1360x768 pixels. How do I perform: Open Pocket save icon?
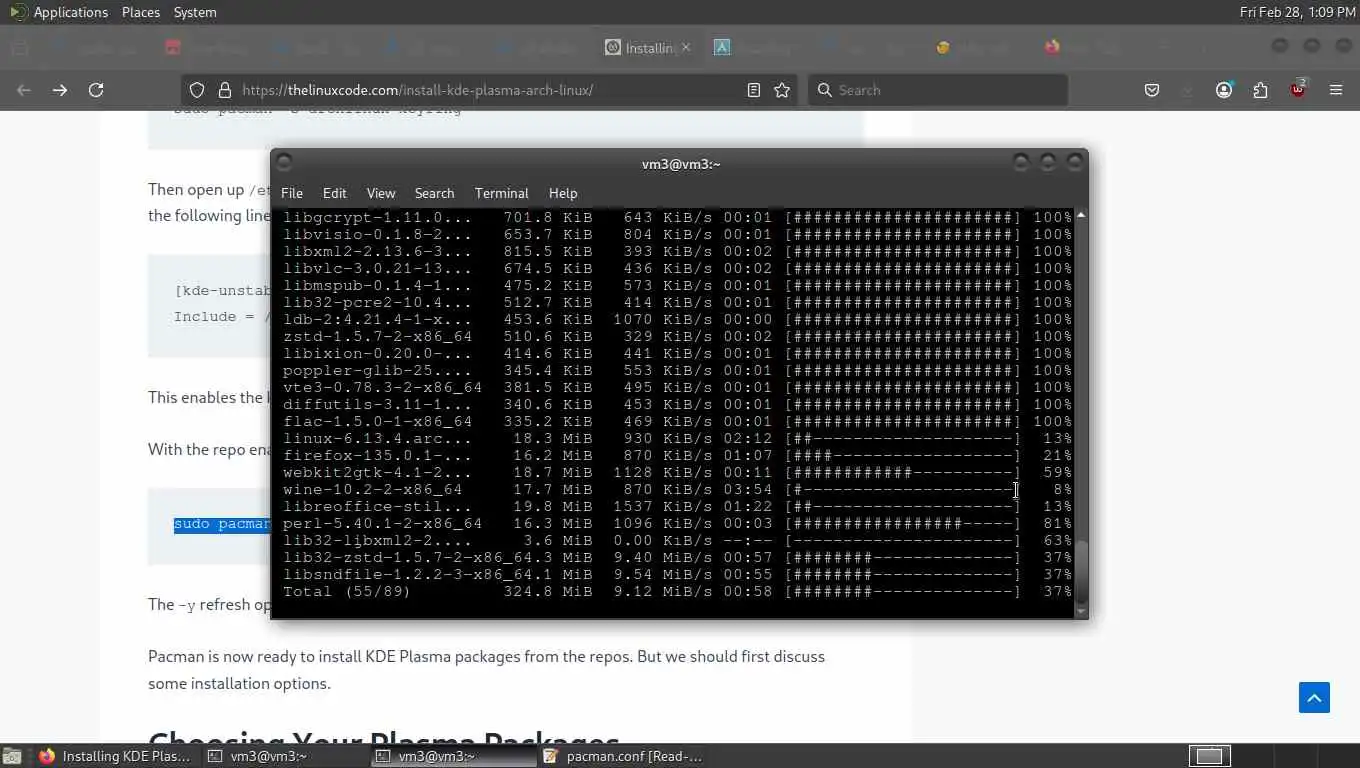(1152, 90)
